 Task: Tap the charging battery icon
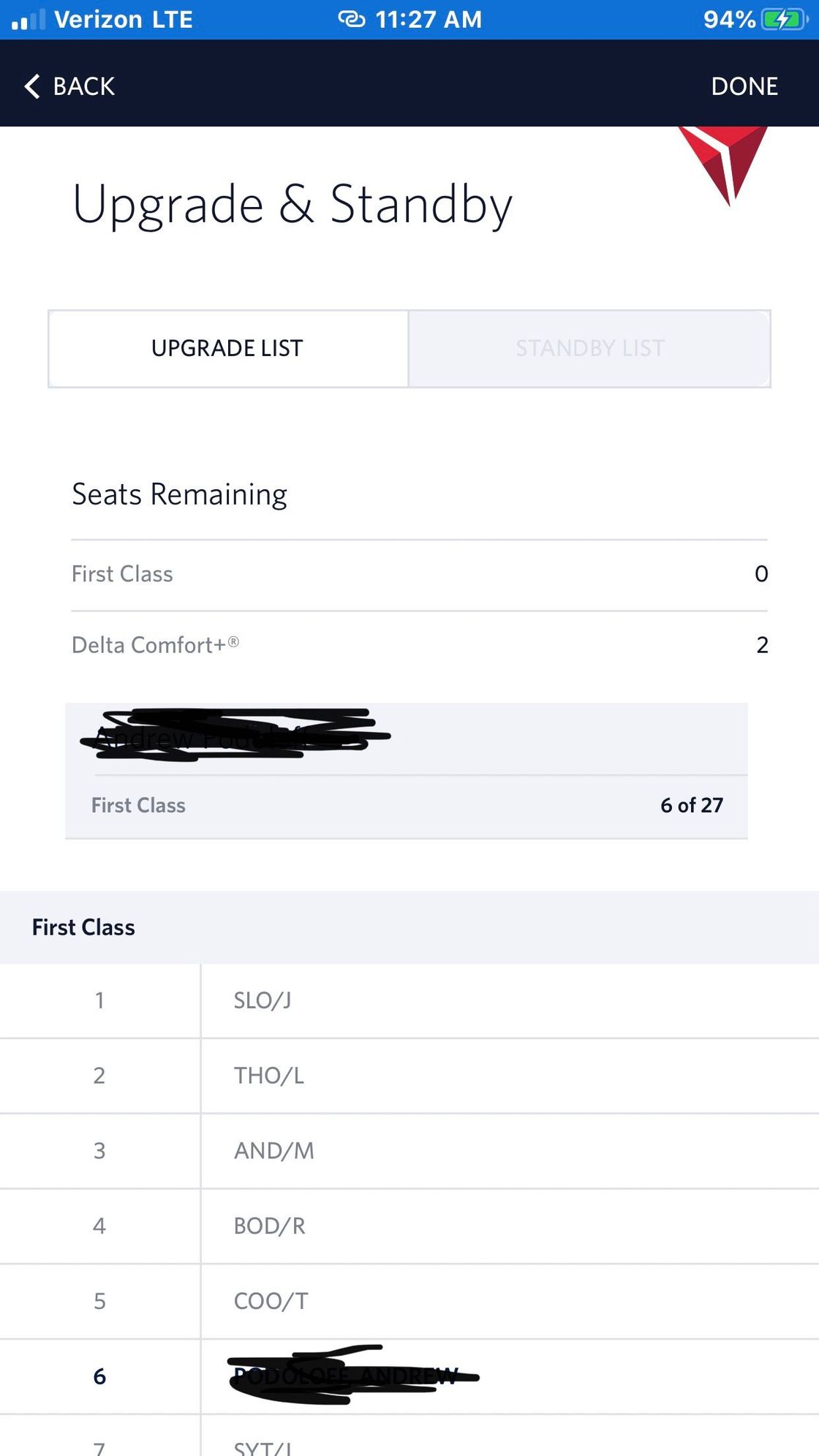pos(784,20)
